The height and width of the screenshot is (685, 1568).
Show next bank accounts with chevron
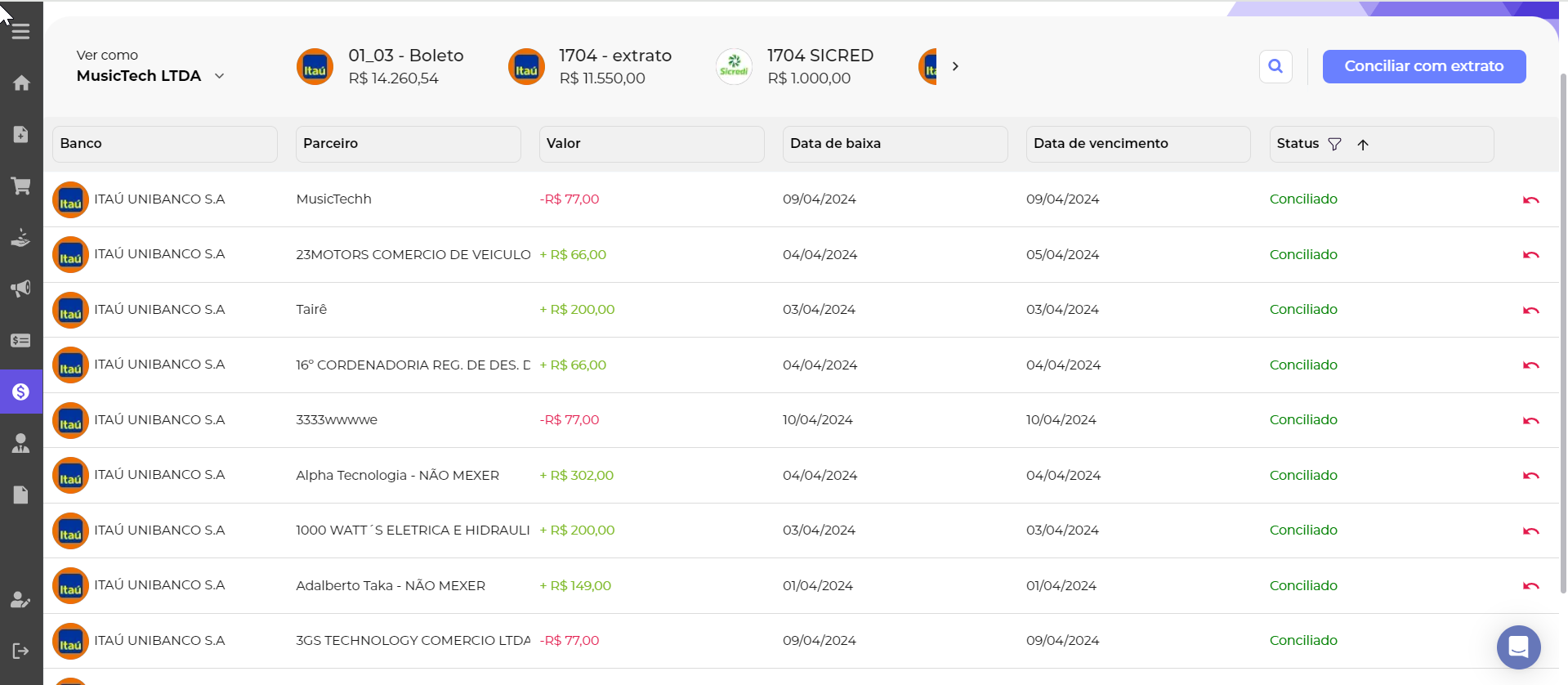(x=955, y=66)
